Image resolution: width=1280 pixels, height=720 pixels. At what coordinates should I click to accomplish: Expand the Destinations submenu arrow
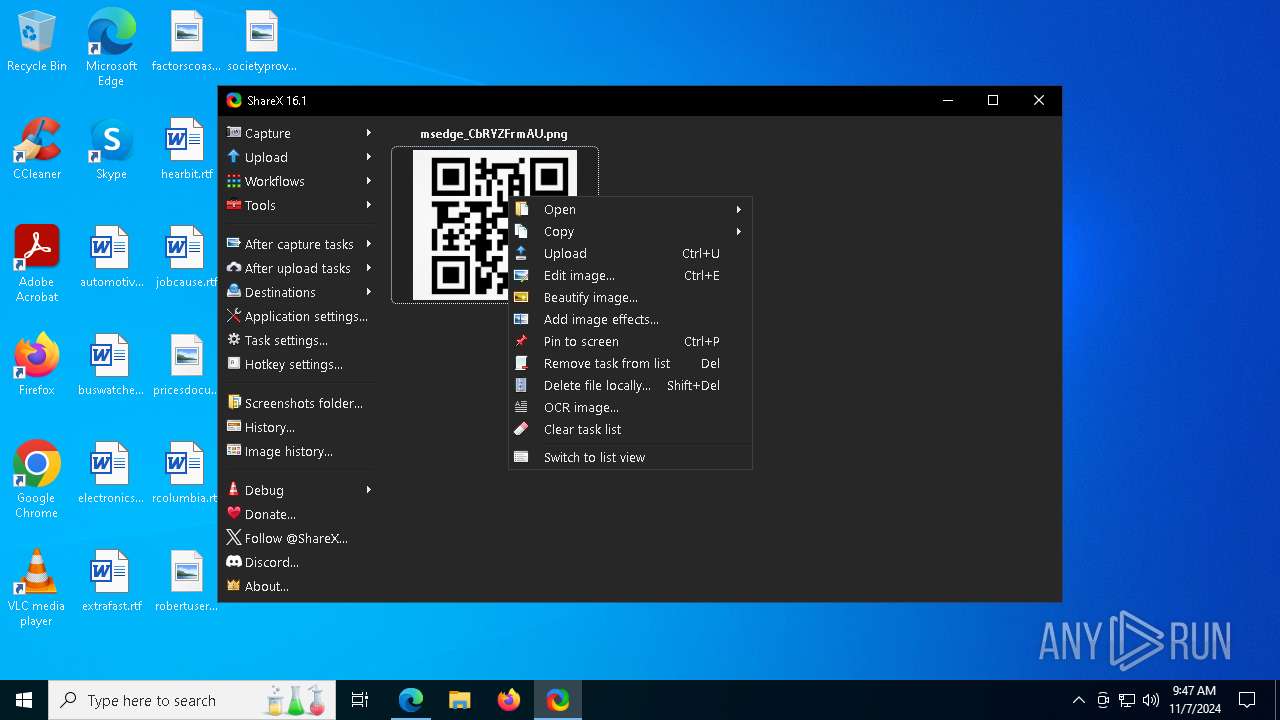(368, 292)
